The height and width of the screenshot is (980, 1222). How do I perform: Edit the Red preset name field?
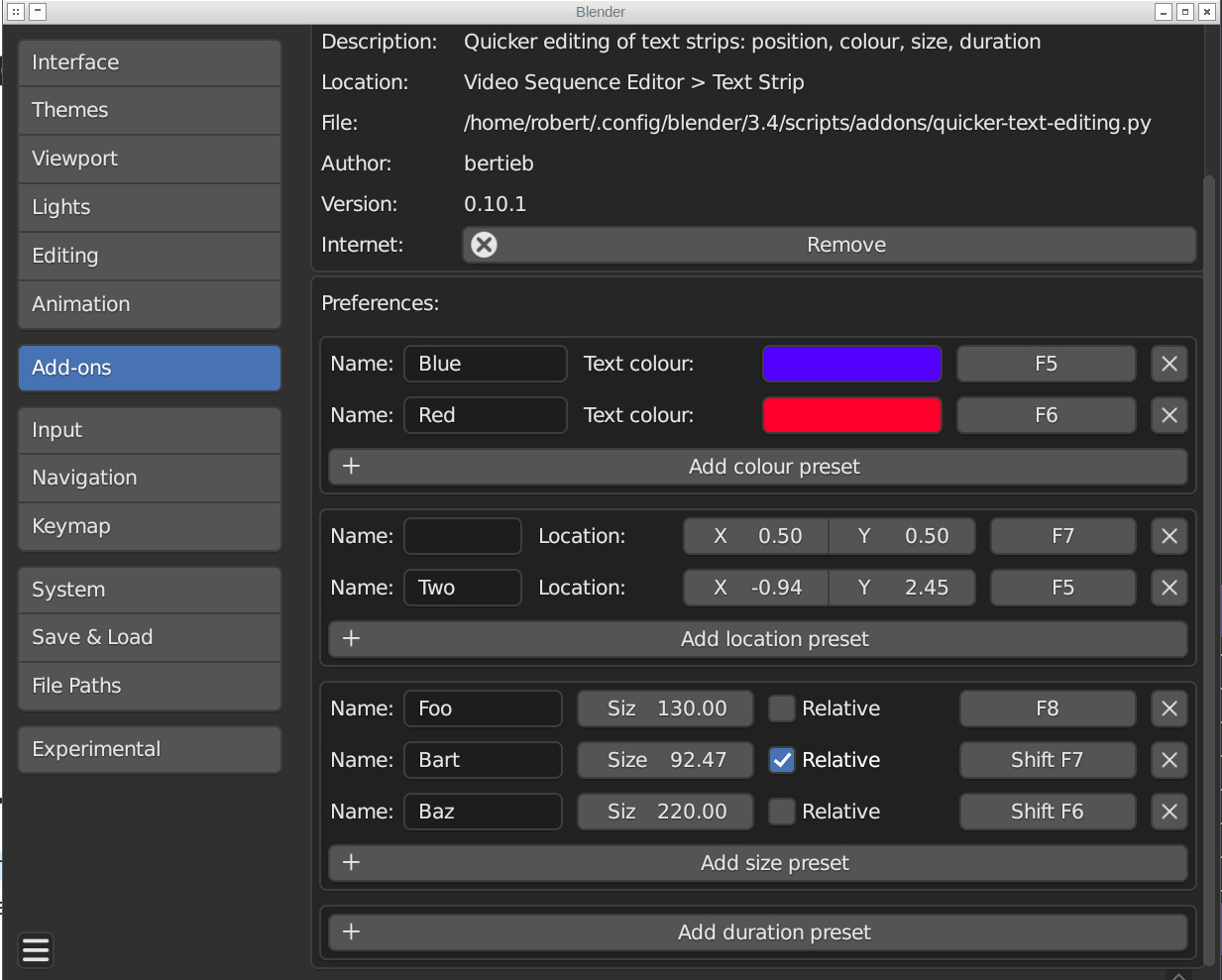point(486,415)
